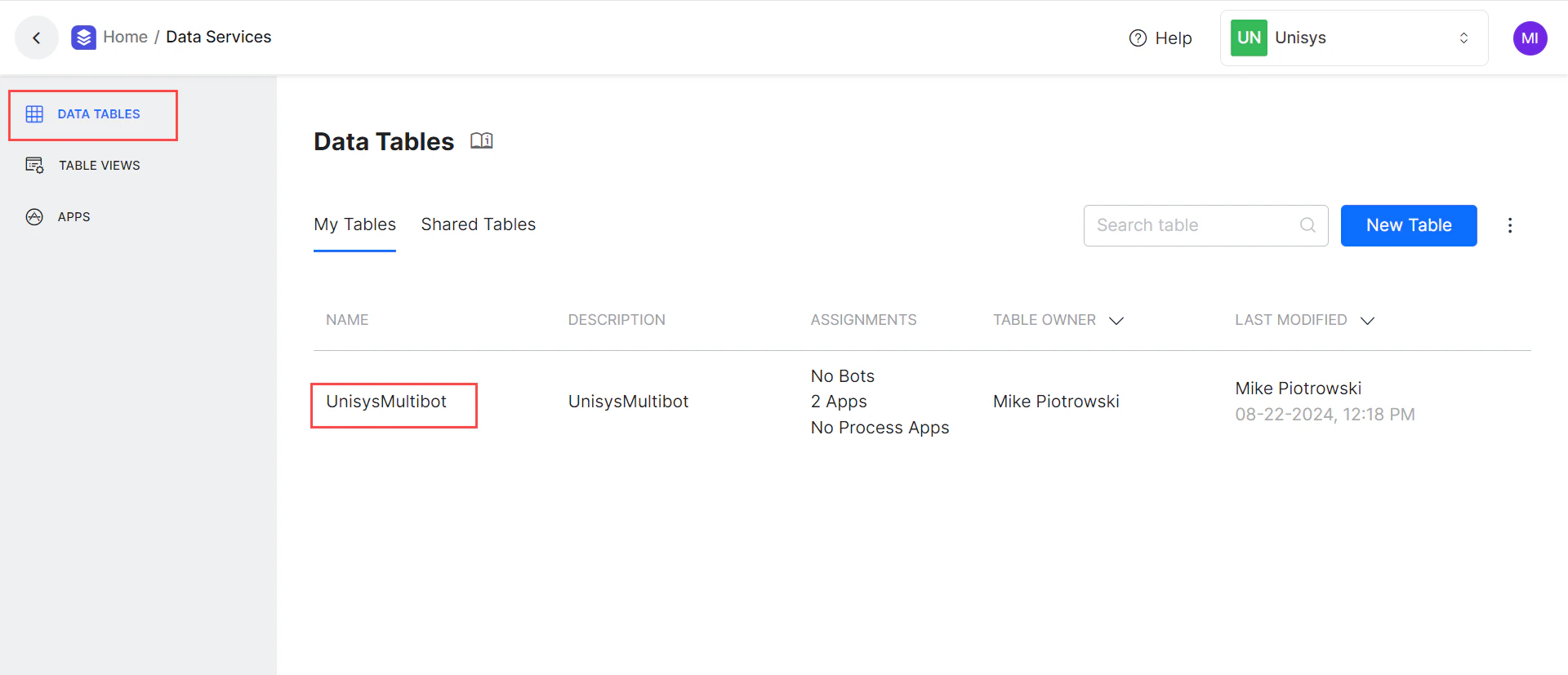Open the three-dot actions menu near New Table
This screenshot has width=1568, height=675.
pos(1510,225)
